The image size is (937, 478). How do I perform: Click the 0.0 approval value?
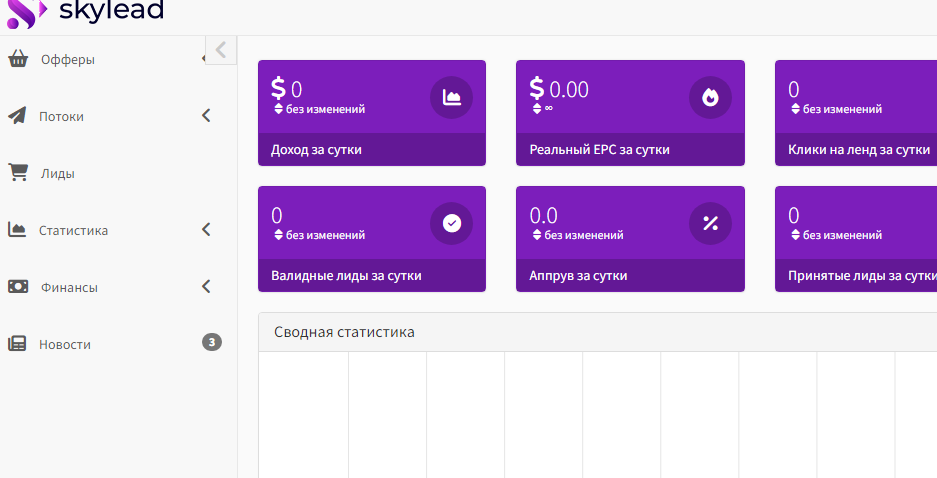click(544, 216)
